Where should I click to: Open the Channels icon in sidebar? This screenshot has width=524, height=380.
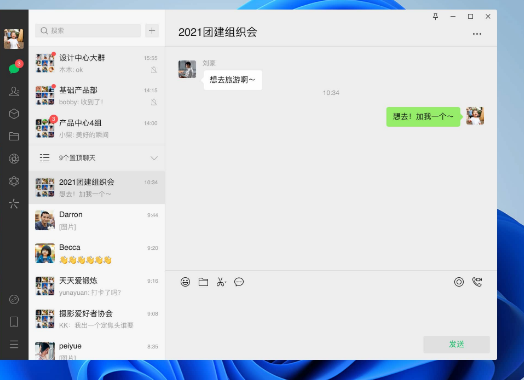[14, 181]
